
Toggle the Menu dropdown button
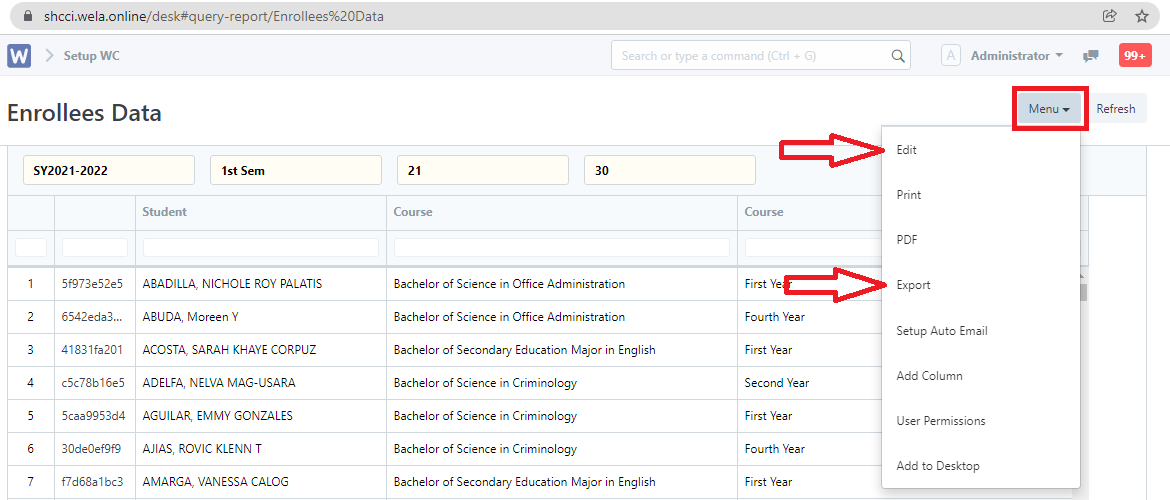click(1049, 109)
